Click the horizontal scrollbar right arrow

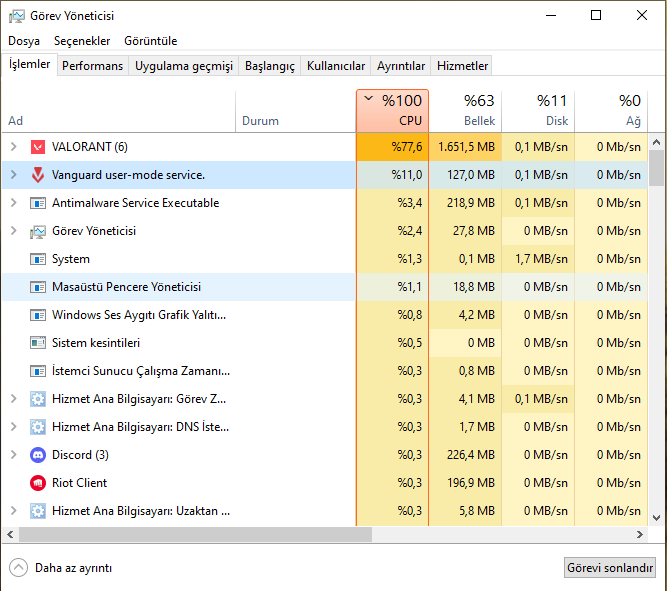639,534
